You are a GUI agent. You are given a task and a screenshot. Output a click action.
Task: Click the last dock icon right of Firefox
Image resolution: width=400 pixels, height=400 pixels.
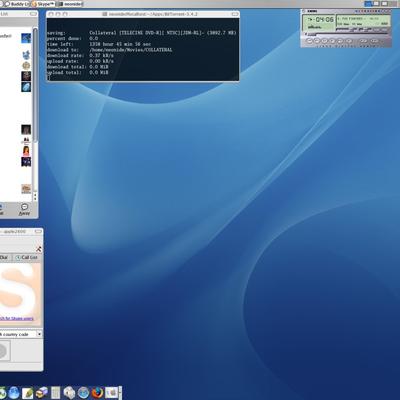pyautogui.click(x=111, y=393)
